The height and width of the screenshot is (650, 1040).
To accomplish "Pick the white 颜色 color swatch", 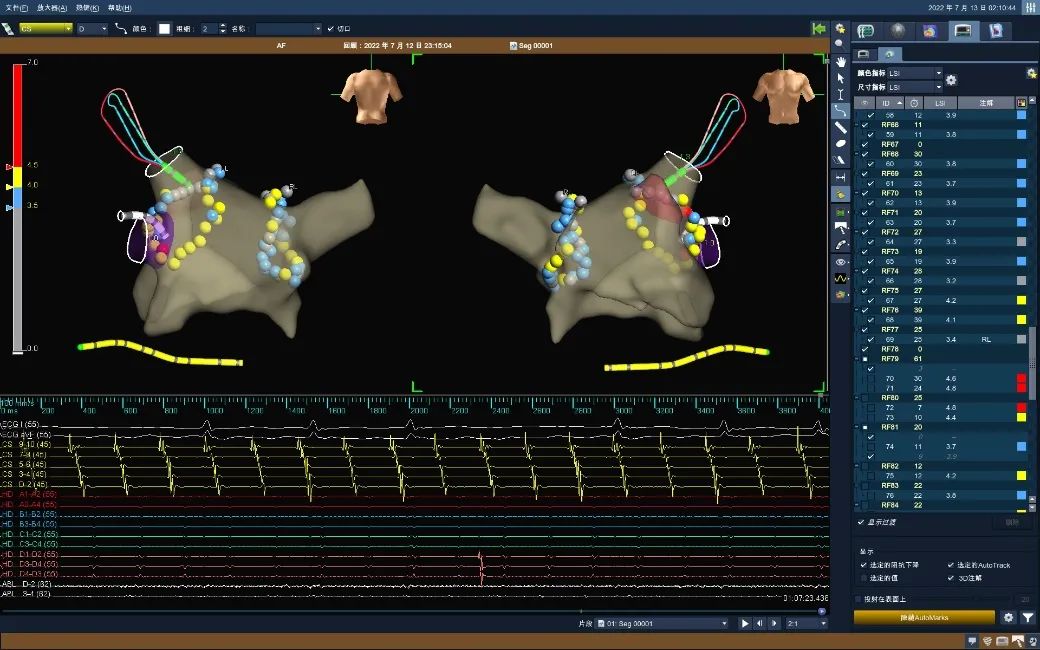I will (164, 29).
